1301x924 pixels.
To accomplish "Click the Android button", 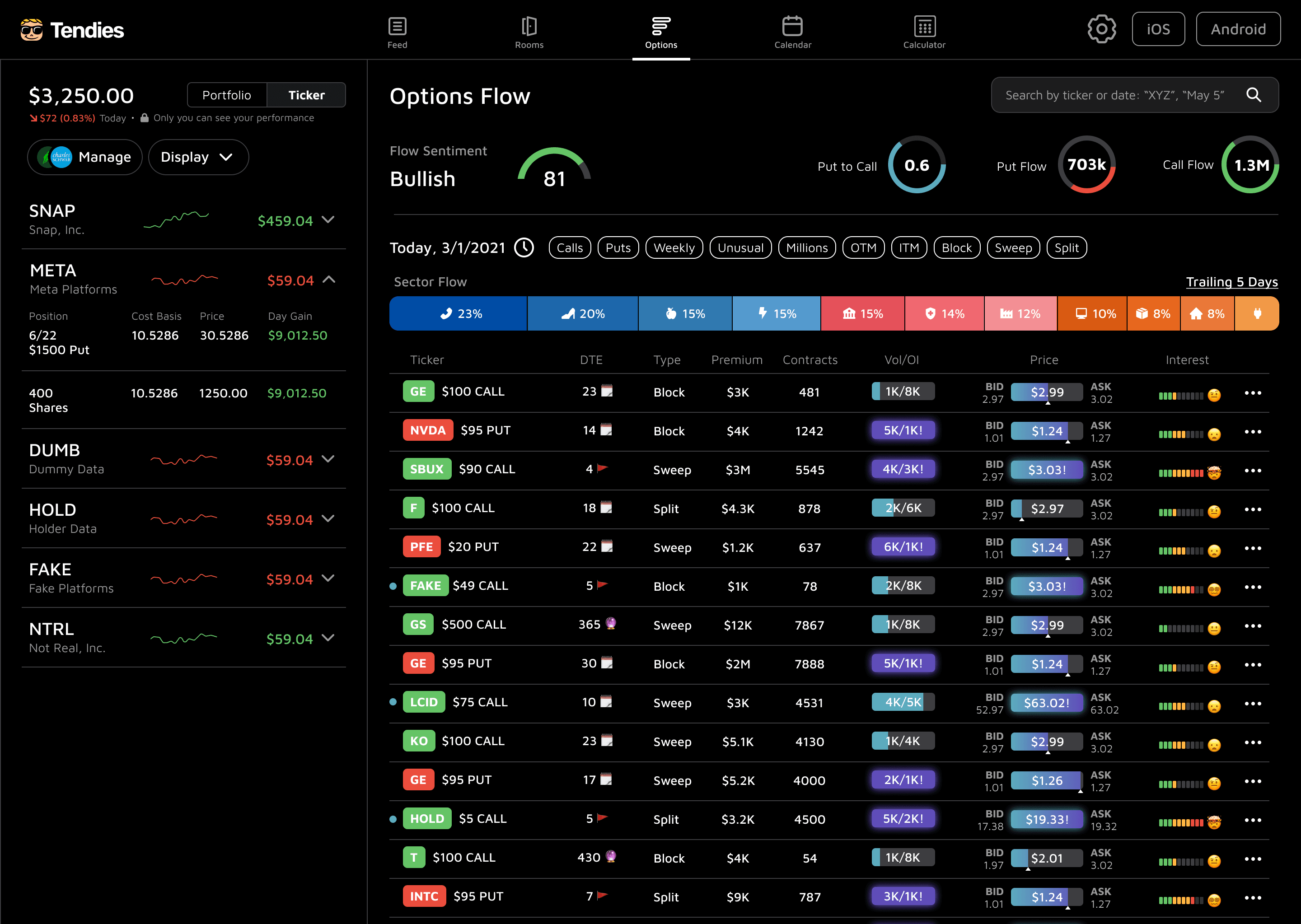I will pyautogui.click(x=1238, y=29).
